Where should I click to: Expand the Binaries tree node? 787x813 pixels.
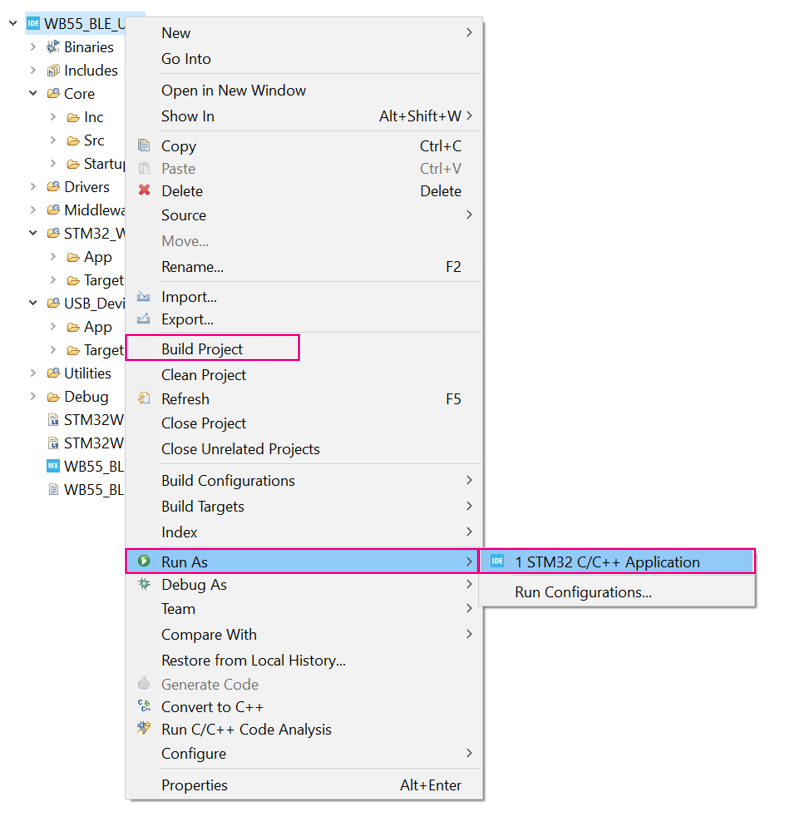click(33, 47)
